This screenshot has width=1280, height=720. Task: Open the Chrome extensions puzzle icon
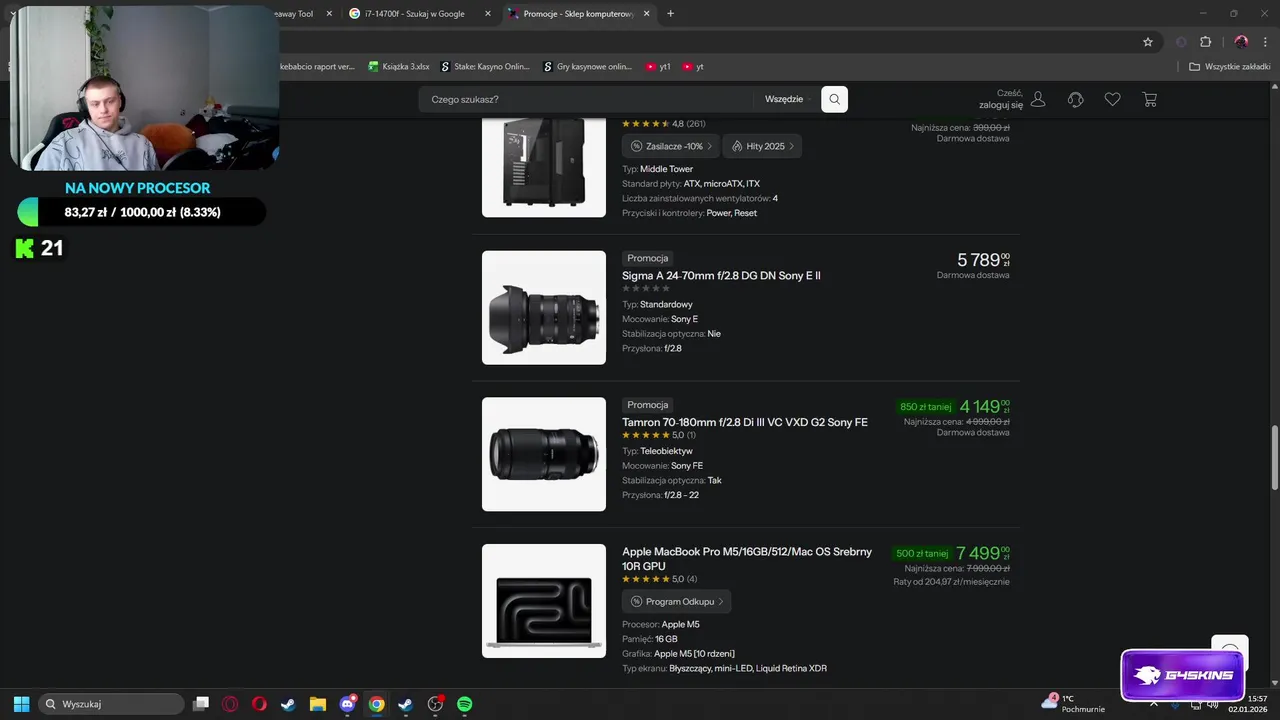1205,42
